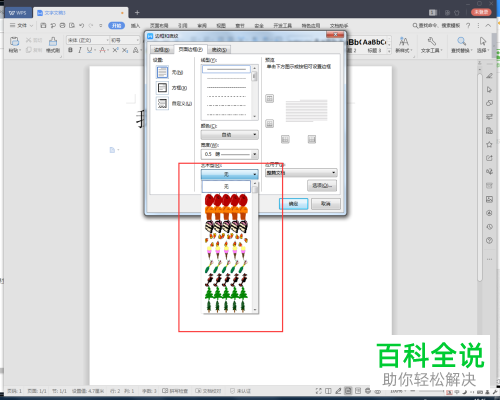The image size is (500, 400).
Task: Collapse the ribbon with the up chevron
Action: click(488, 25)
